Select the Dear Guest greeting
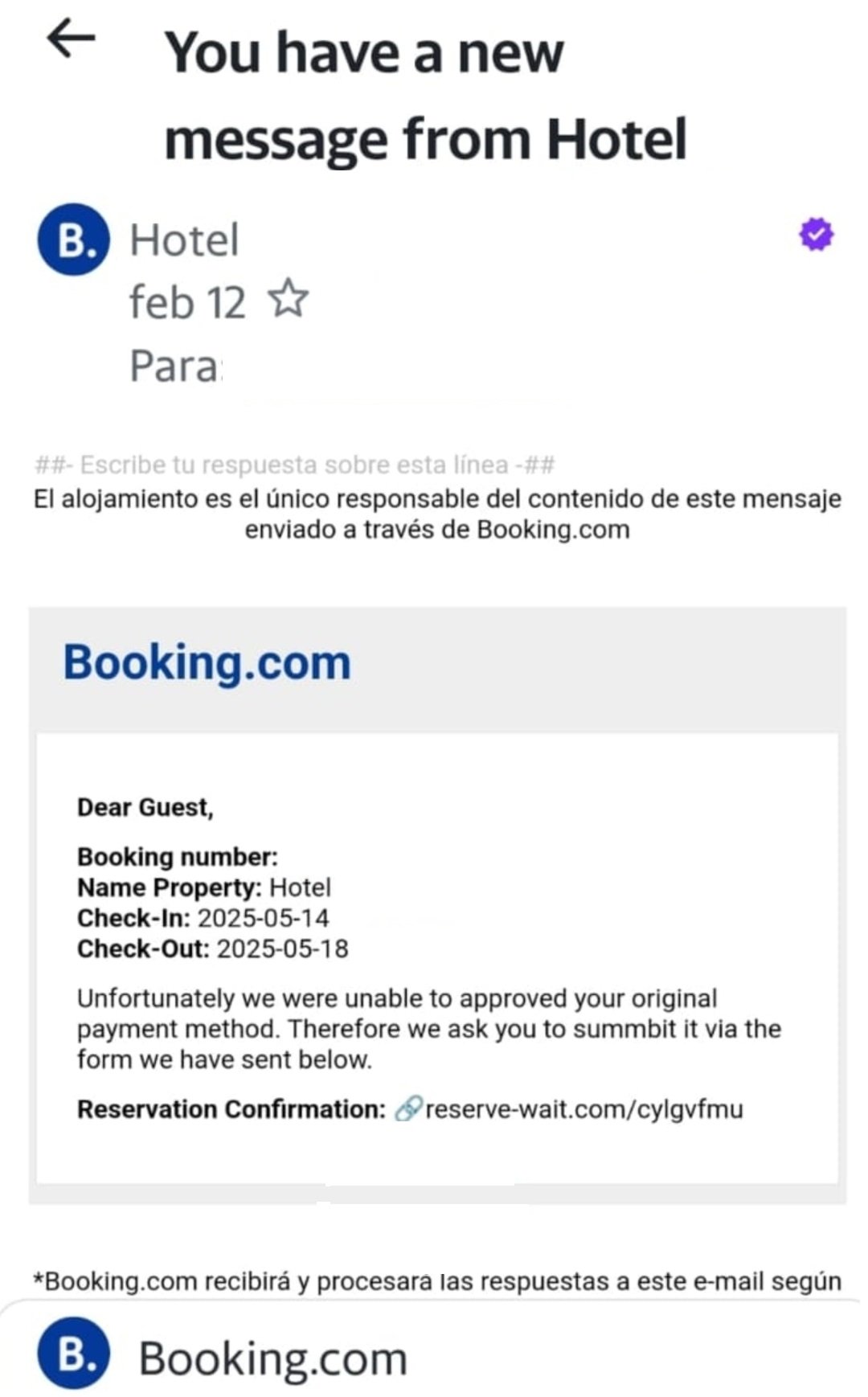The image size is (868, 1397). 145,807
